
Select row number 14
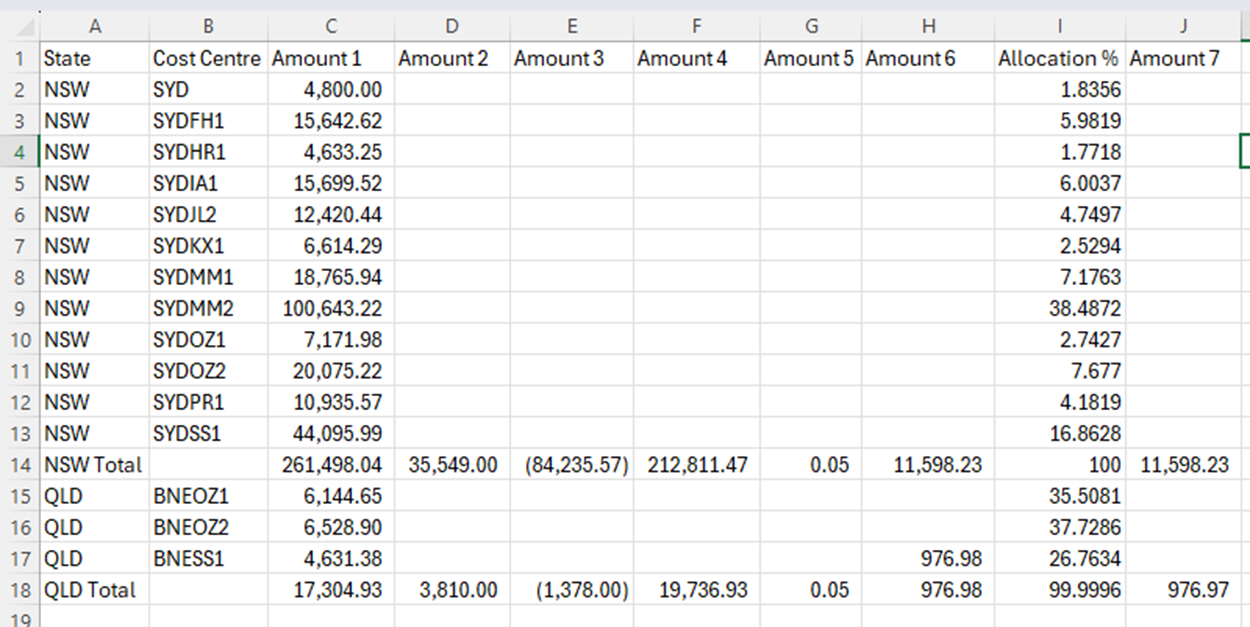pos(20,464)
